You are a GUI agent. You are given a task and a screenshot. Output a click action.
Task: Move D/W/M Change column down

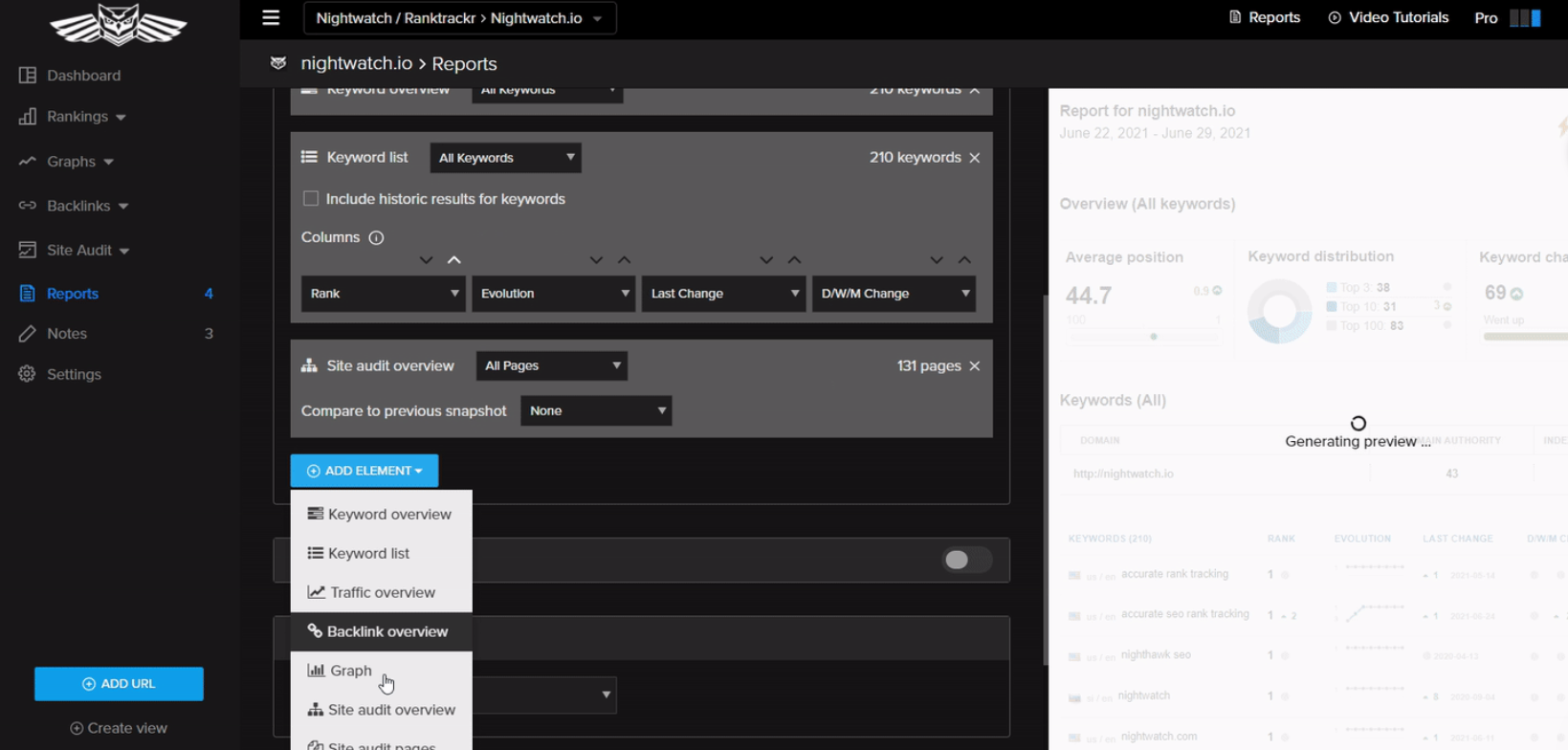(937, 260)
